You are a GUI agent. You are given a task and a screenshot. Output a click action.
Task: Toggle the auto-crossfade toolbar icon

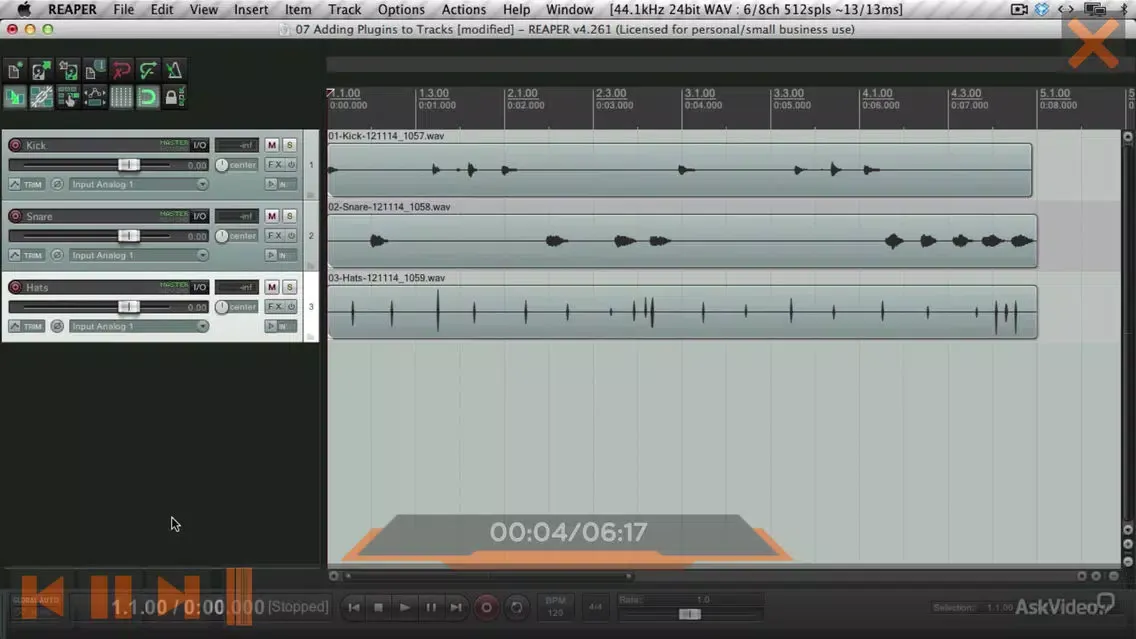tap(14, 96)
